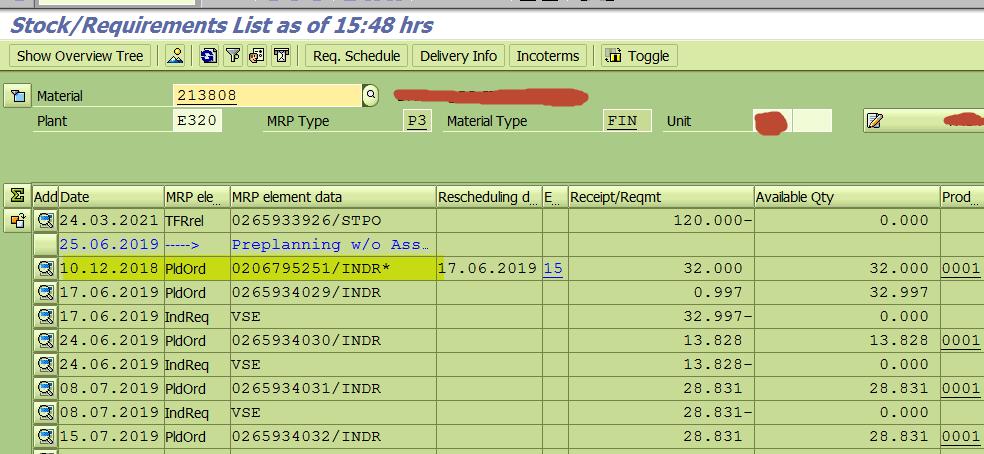
Task: Click the Date column header
Action: 111,197
